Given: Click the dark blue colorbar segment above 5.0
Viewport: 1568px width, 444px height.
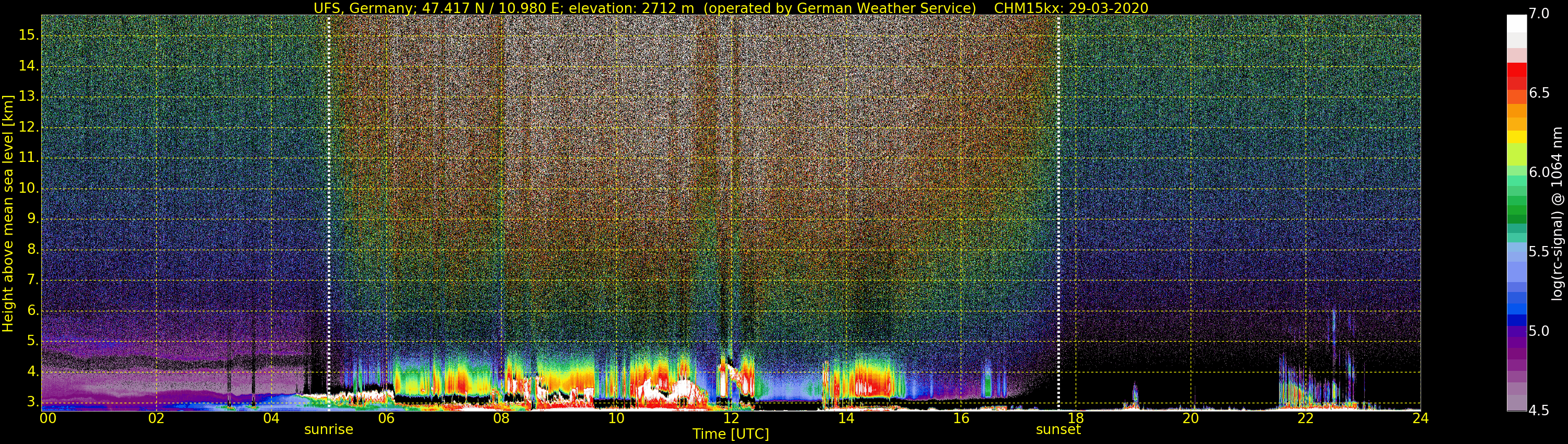Looking at the screenshot, I should [x=1516, y=320].
